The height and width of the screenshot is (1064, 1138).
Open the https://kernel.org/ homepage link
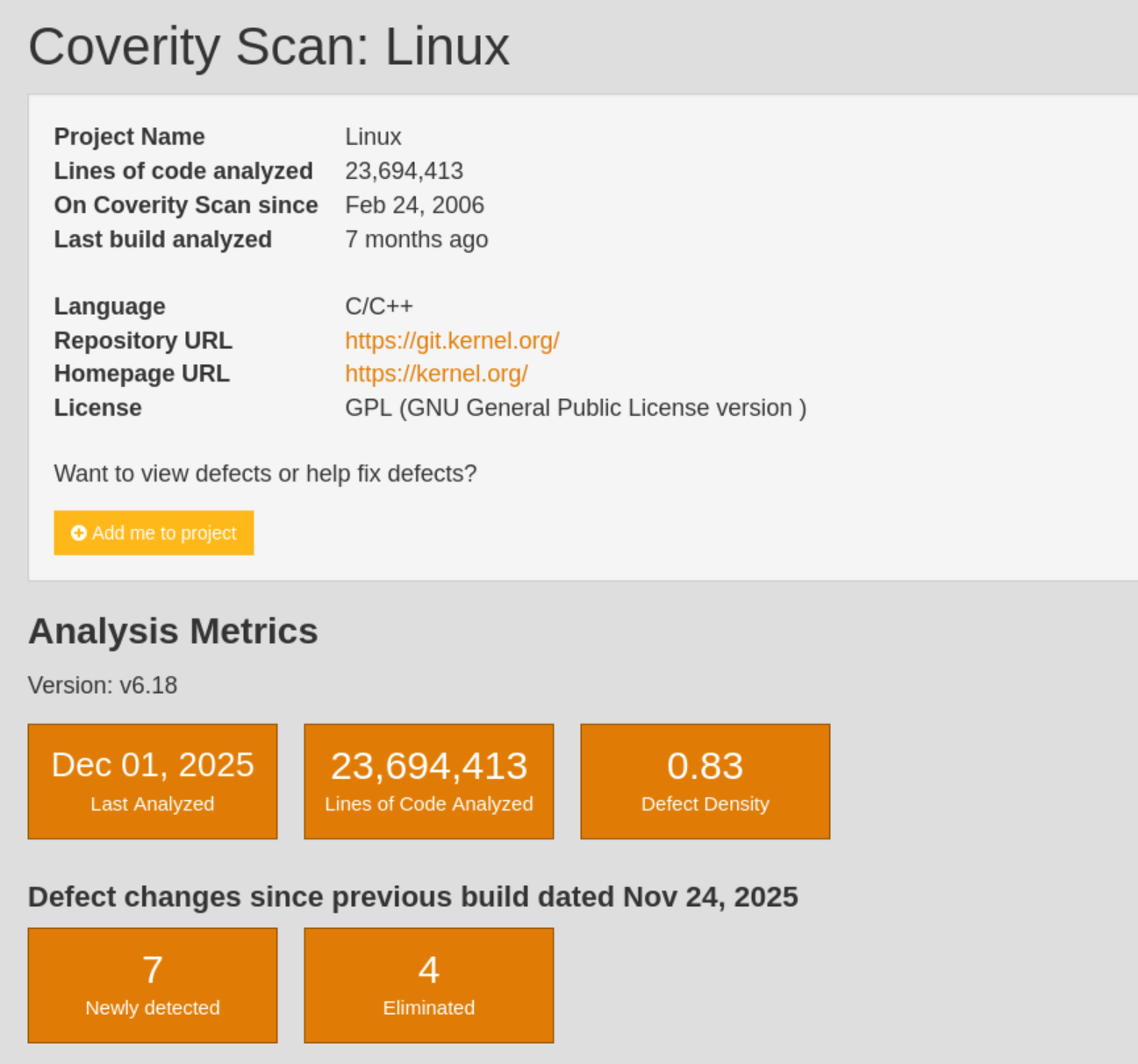point(436,374)
